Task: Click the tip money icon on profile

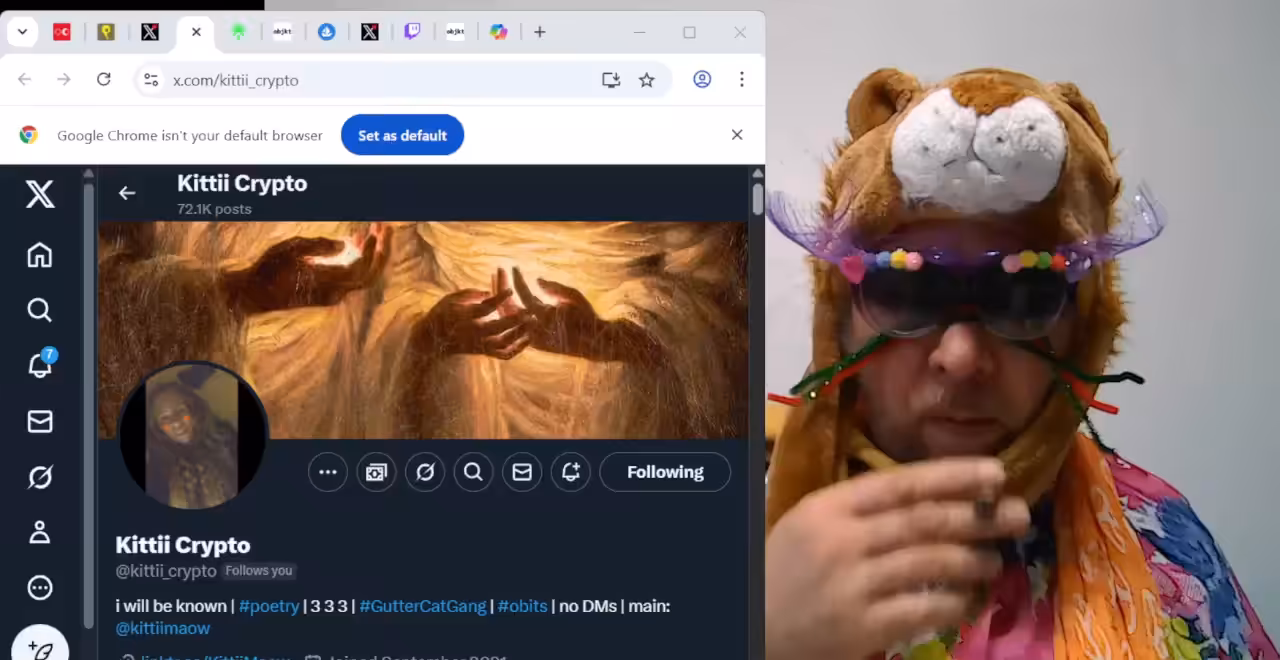Action: 376,472
